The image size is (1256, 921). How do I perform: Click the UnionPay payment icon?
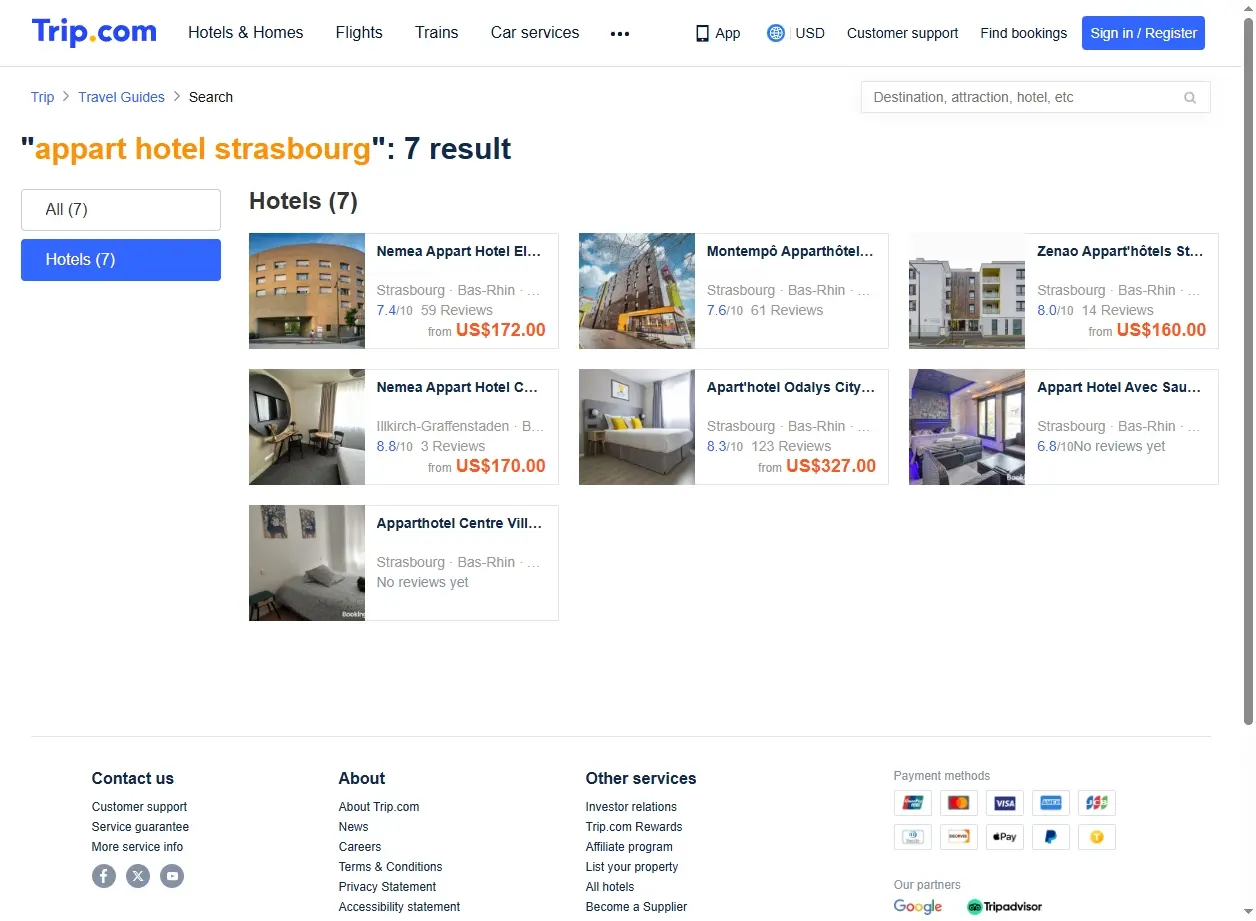912,803
